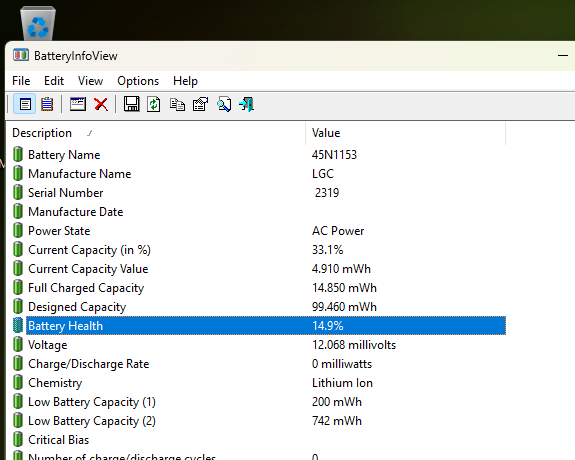
Task: Click the serial number value 2319
Action: (327, 193)
